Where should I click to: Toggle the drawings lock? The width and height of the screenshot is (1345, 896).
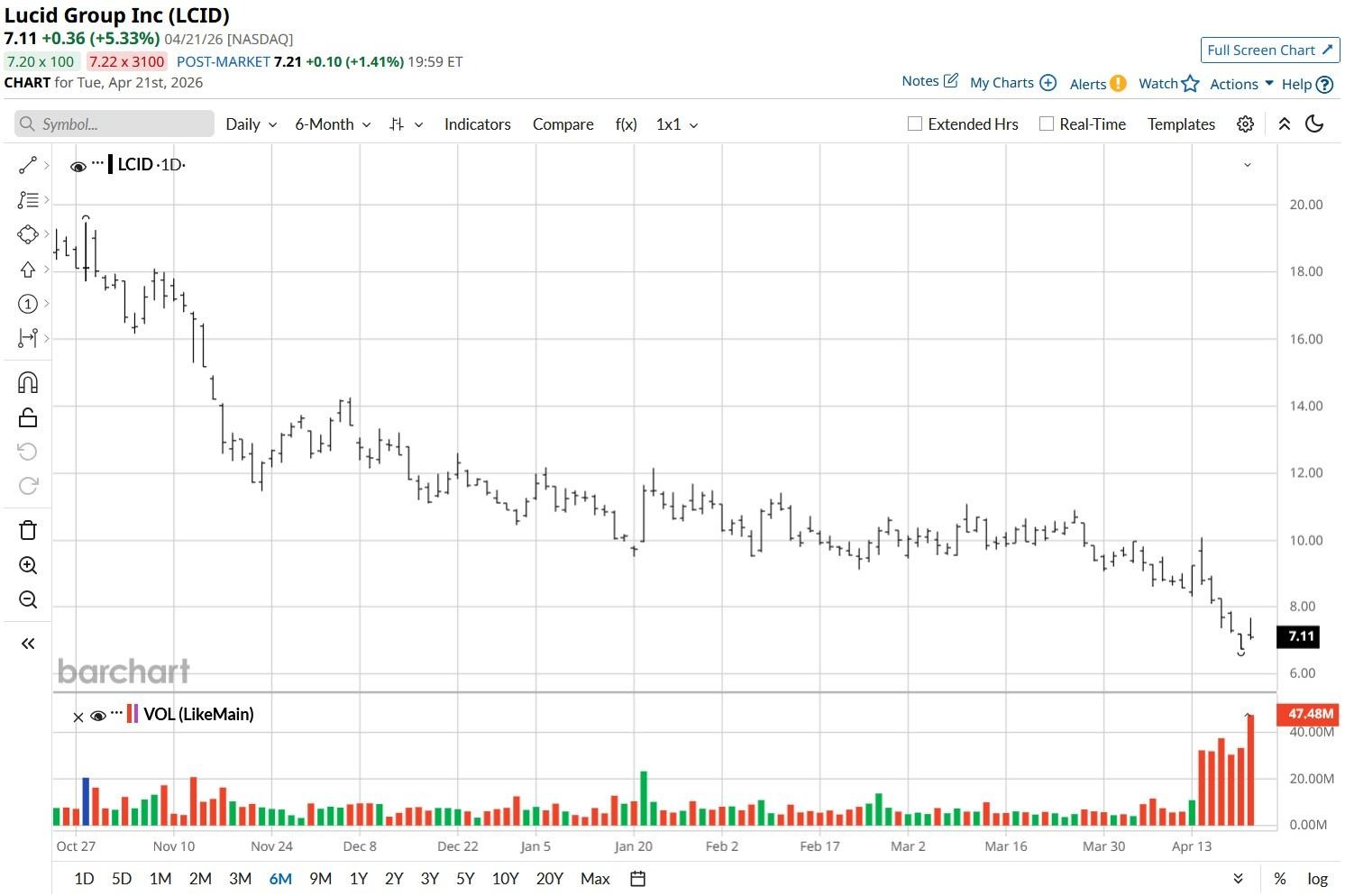tap(28, 417)
